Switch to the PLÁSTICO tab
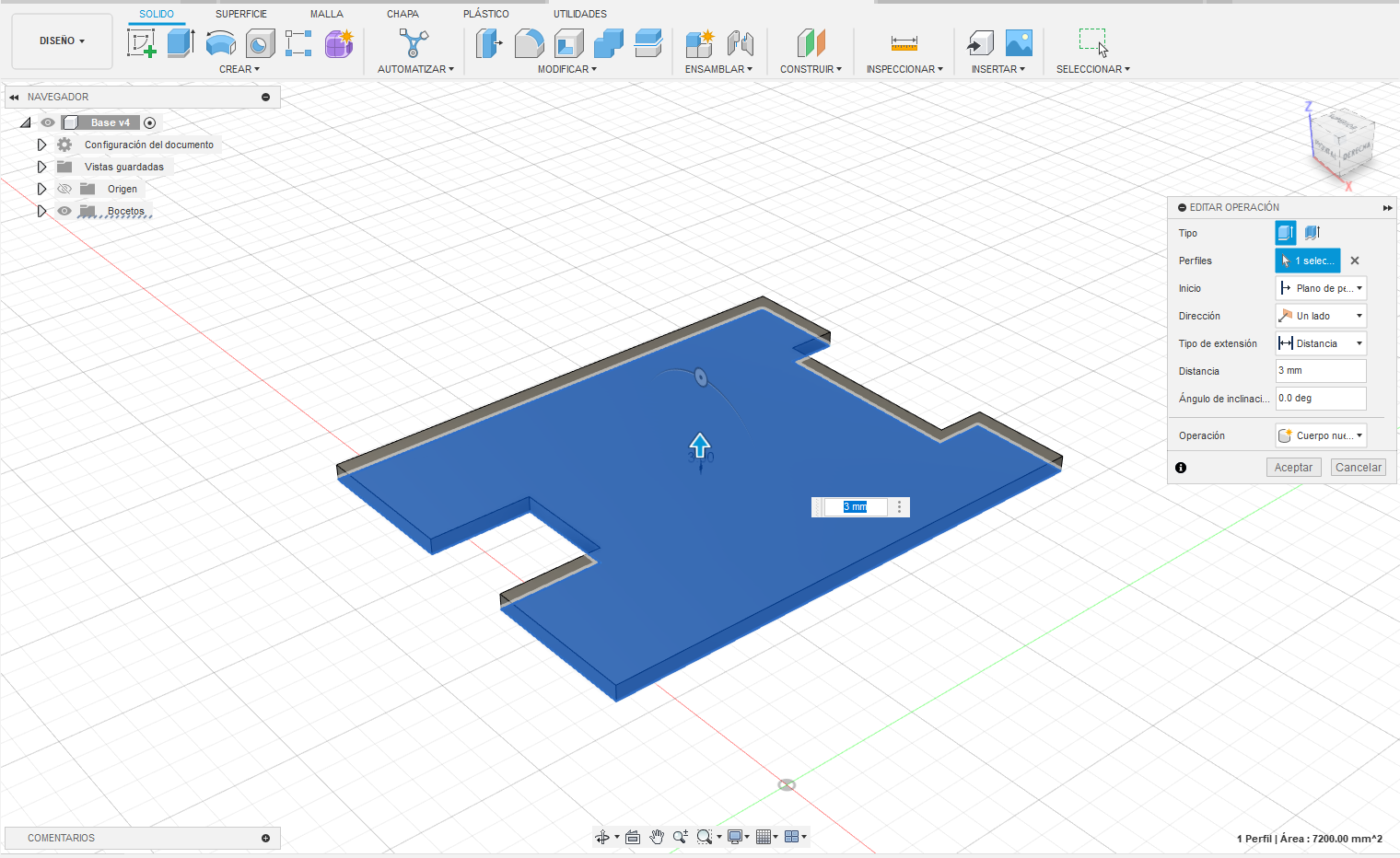Viewport: 1400px width, 858px height. 486,14
